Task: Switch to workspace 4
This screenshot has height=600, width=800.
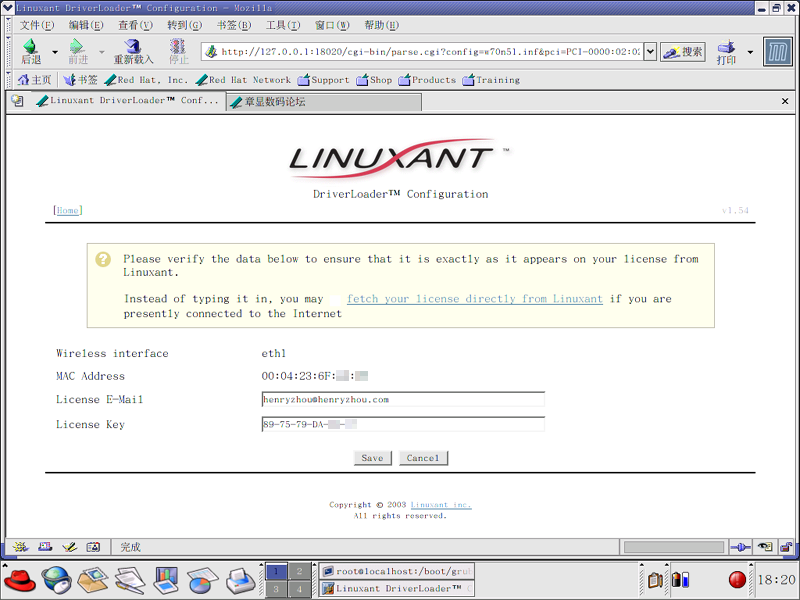Action: pos(299,589)
